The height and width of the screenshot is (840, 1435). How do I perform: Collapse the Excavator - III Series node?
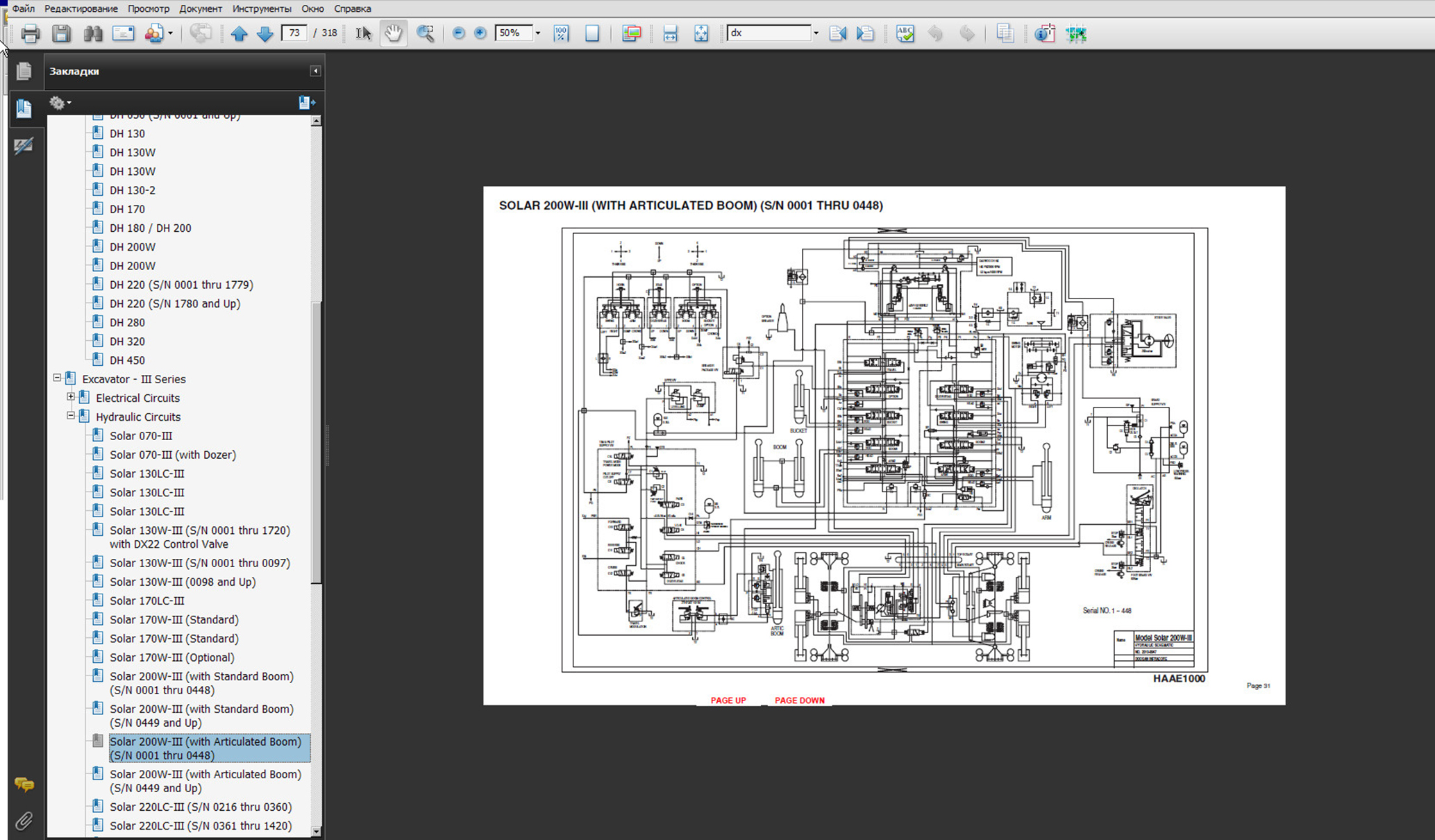[57, 378]
